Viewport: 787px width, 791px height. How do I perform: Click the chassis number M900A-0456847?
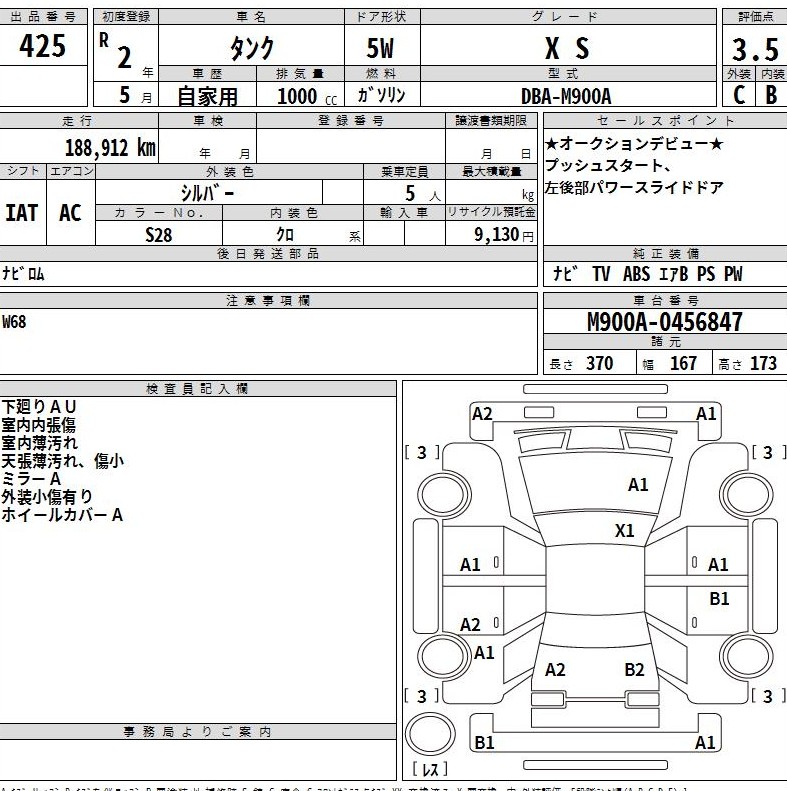pyautogui.click(x=664, y=321)
